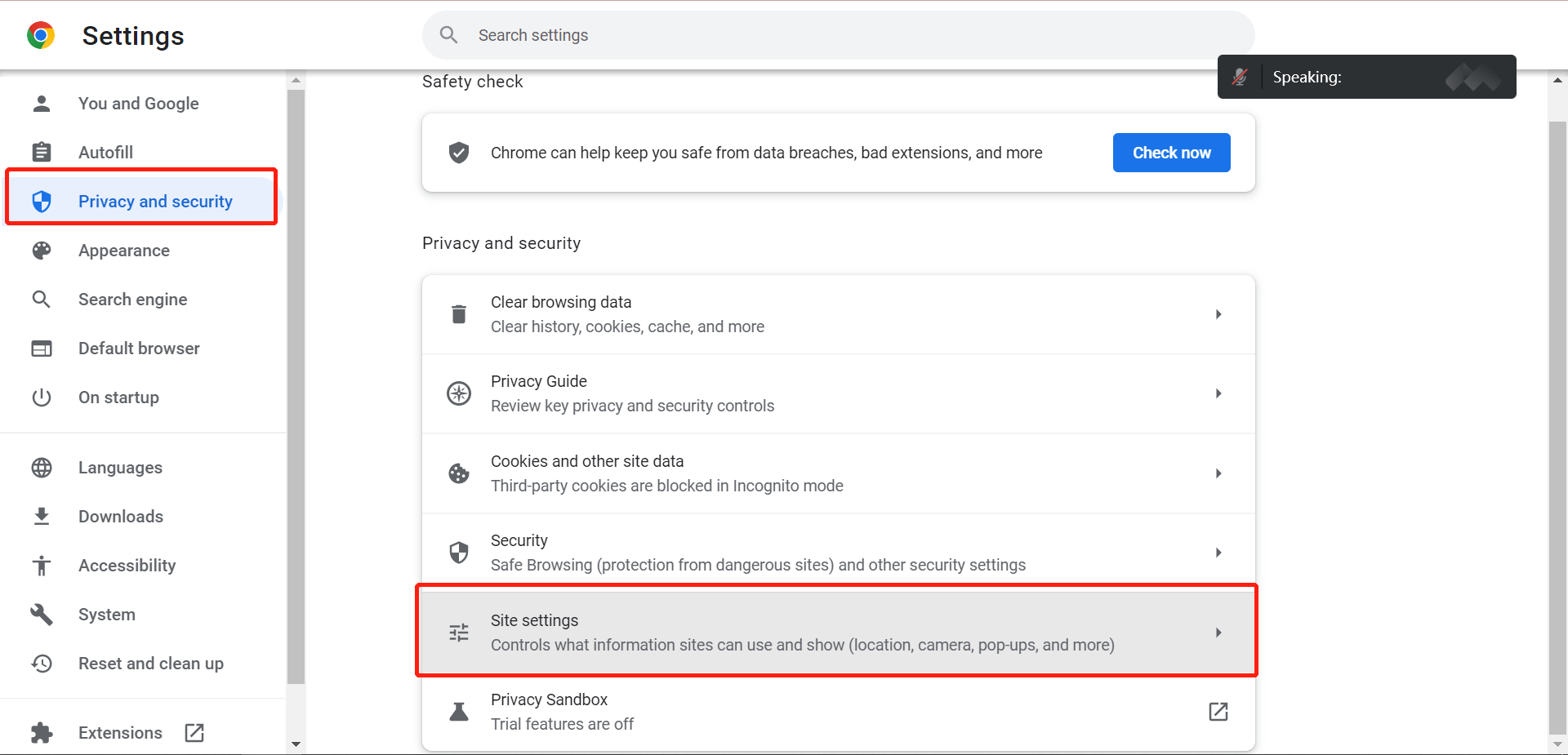Expand the Clear browsing data arrow
Screen dimensions: 1568x755
(x=1218, y=314)
